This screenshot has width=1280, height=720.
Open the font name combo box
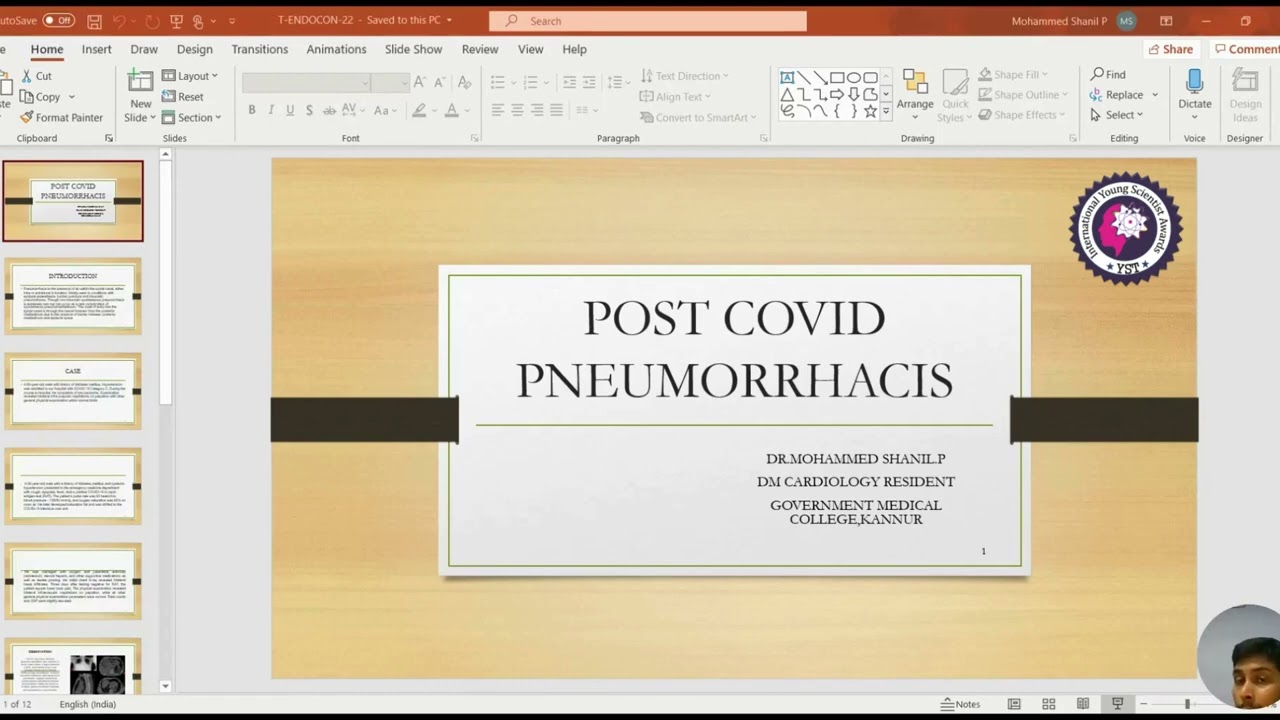(307, 82)
